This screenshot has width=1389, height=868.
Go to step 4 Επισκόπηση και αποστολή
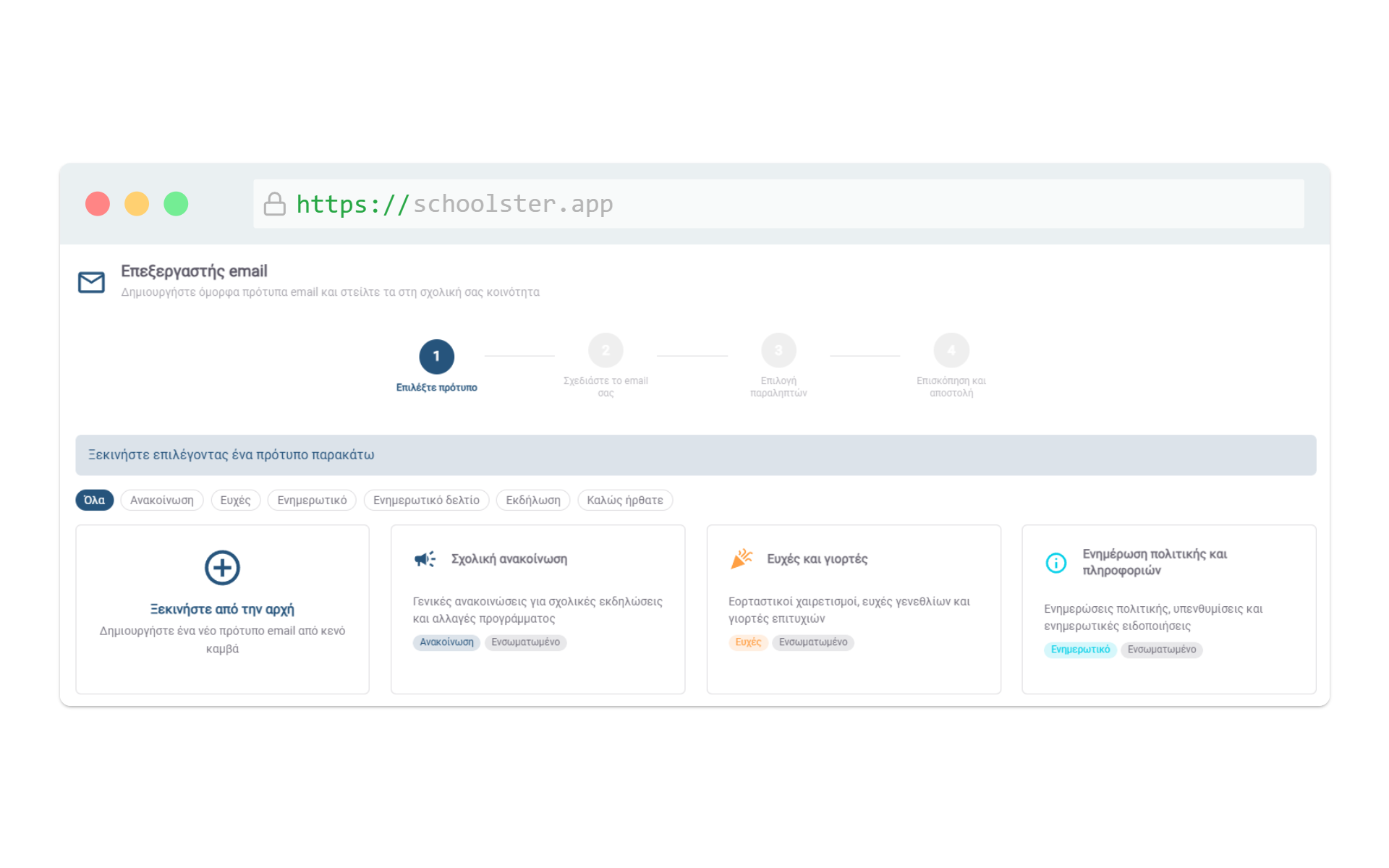coord(951,351)
